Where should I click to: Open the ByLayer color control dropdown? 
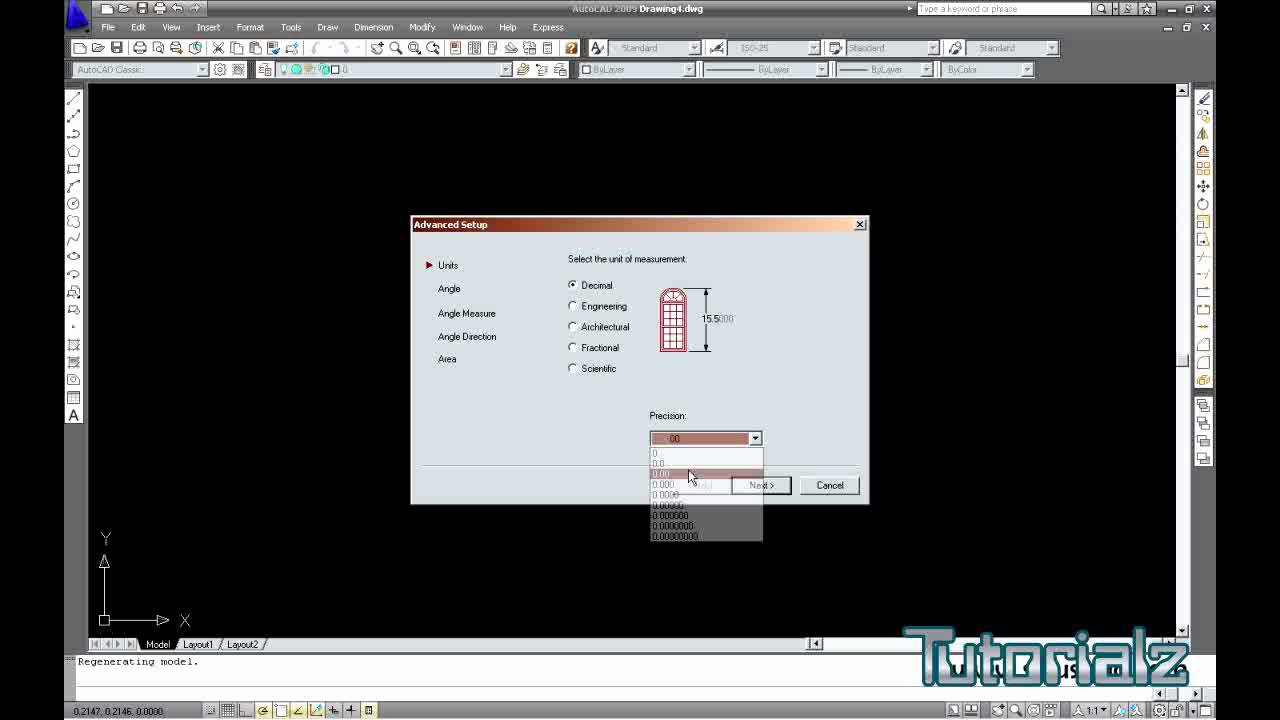[689, 70]
